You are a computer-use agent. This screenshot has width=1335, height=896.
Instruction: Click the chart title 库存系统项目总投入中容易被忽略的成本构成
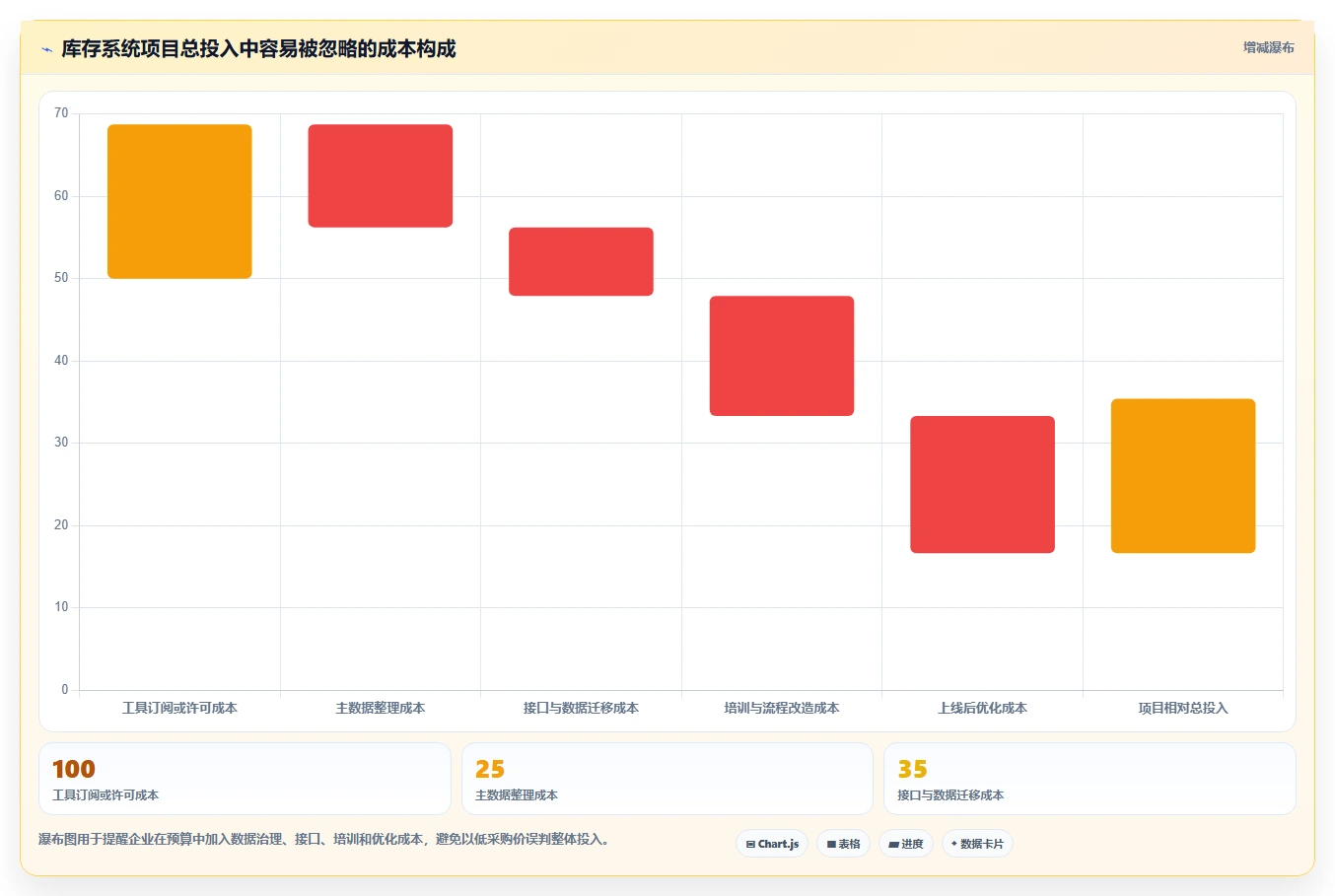258,49
